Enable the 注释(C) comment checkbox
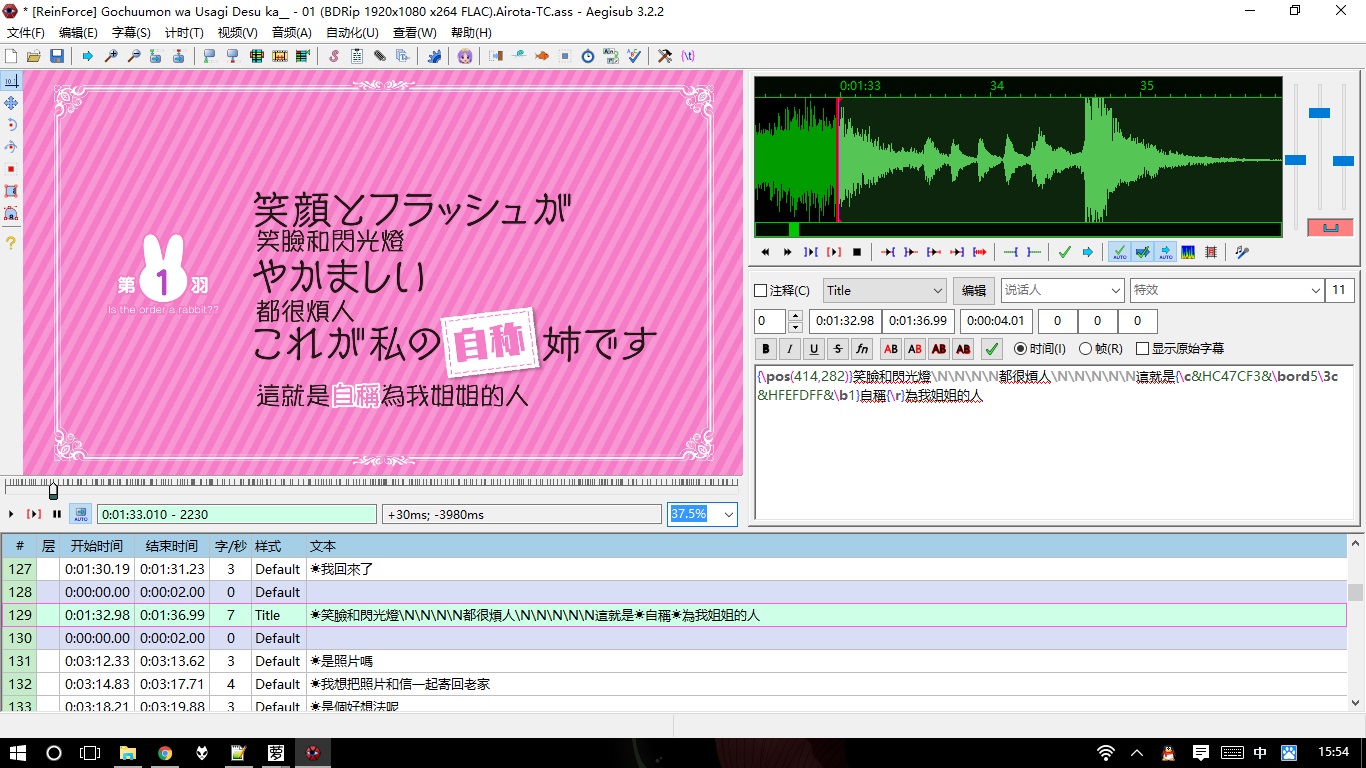 pyautogui.click(x=760, y=291)
